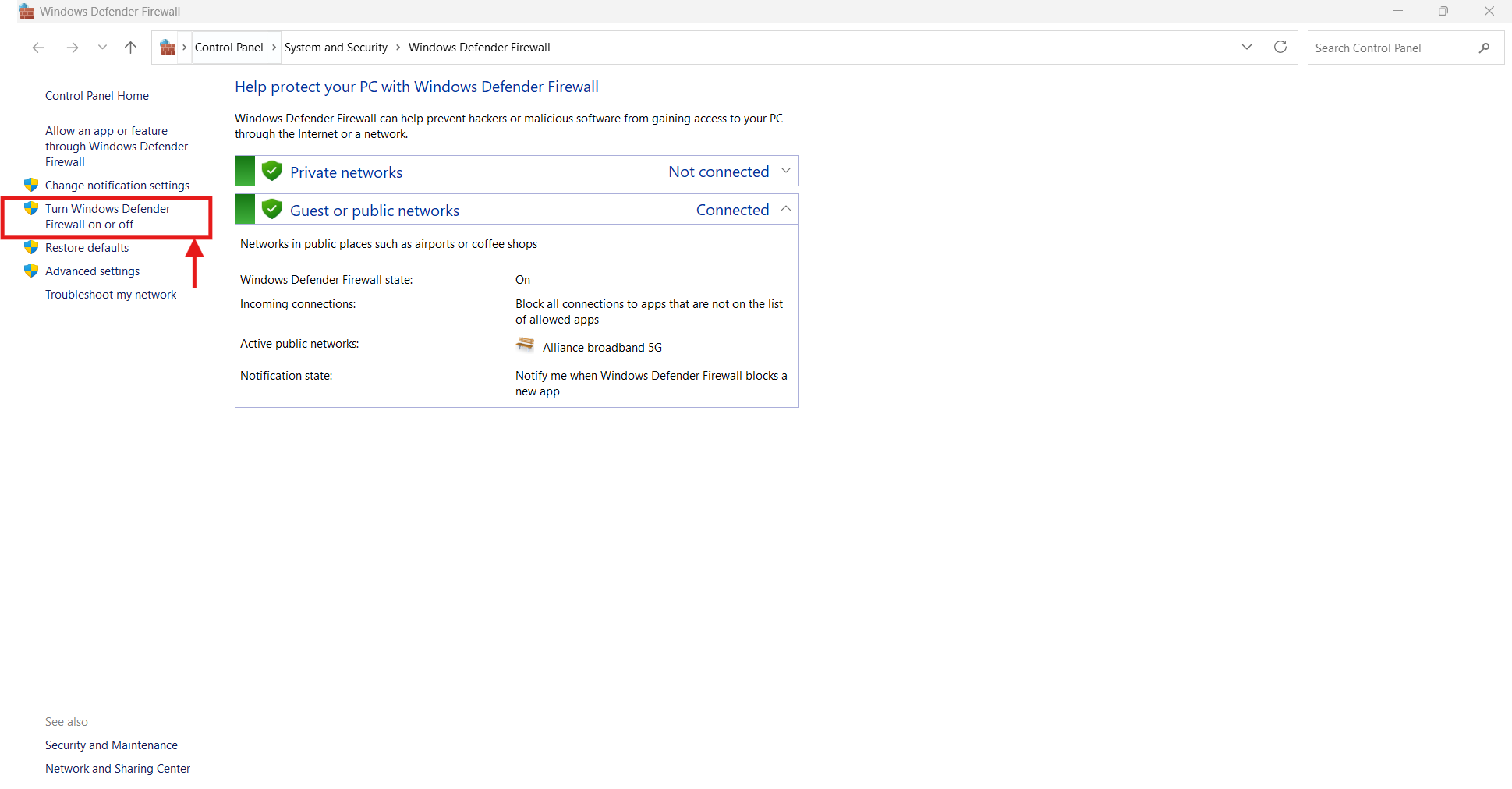Viewport: 1512px width, 789px height.
Task: Click the Alliance broadband 5G network icon
Action: click(x=526, y=345)
